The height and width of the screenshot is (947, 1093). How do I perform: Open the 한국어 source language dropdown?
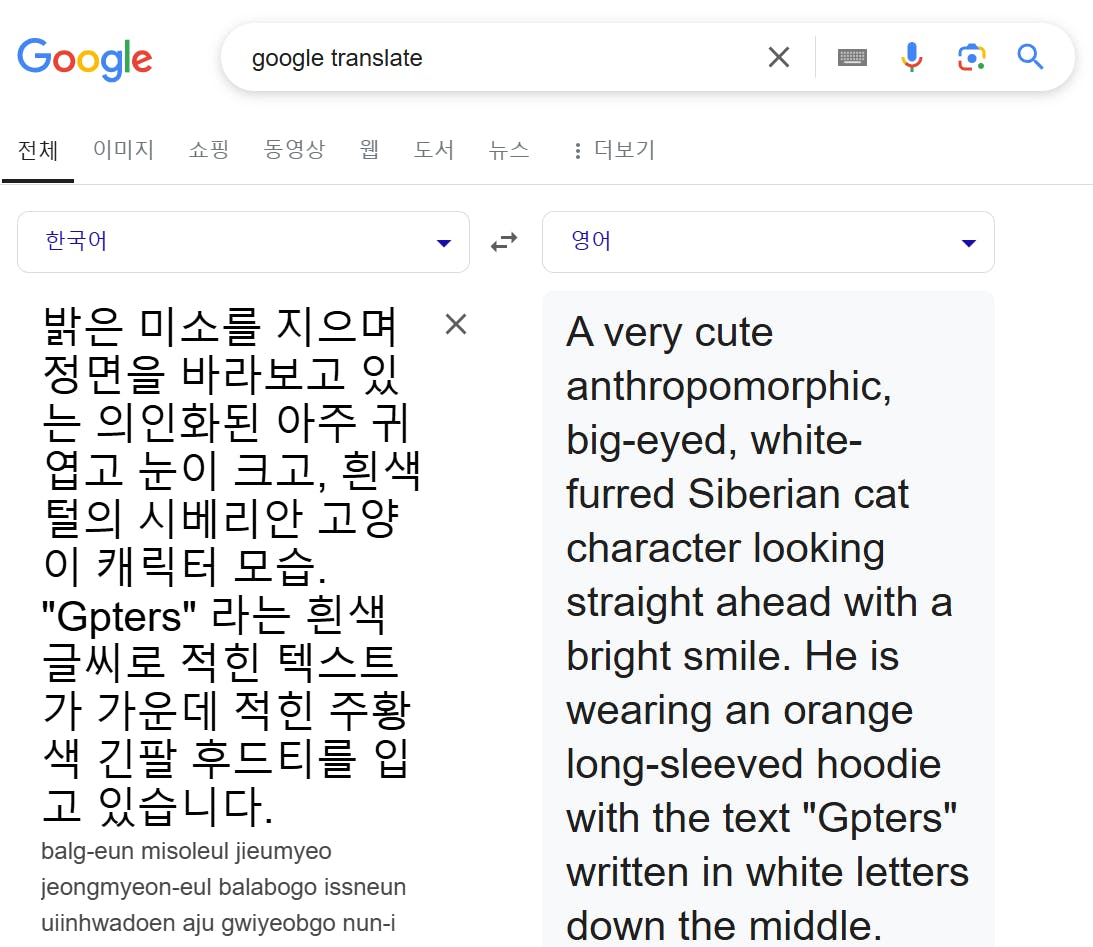click(243, 242)
